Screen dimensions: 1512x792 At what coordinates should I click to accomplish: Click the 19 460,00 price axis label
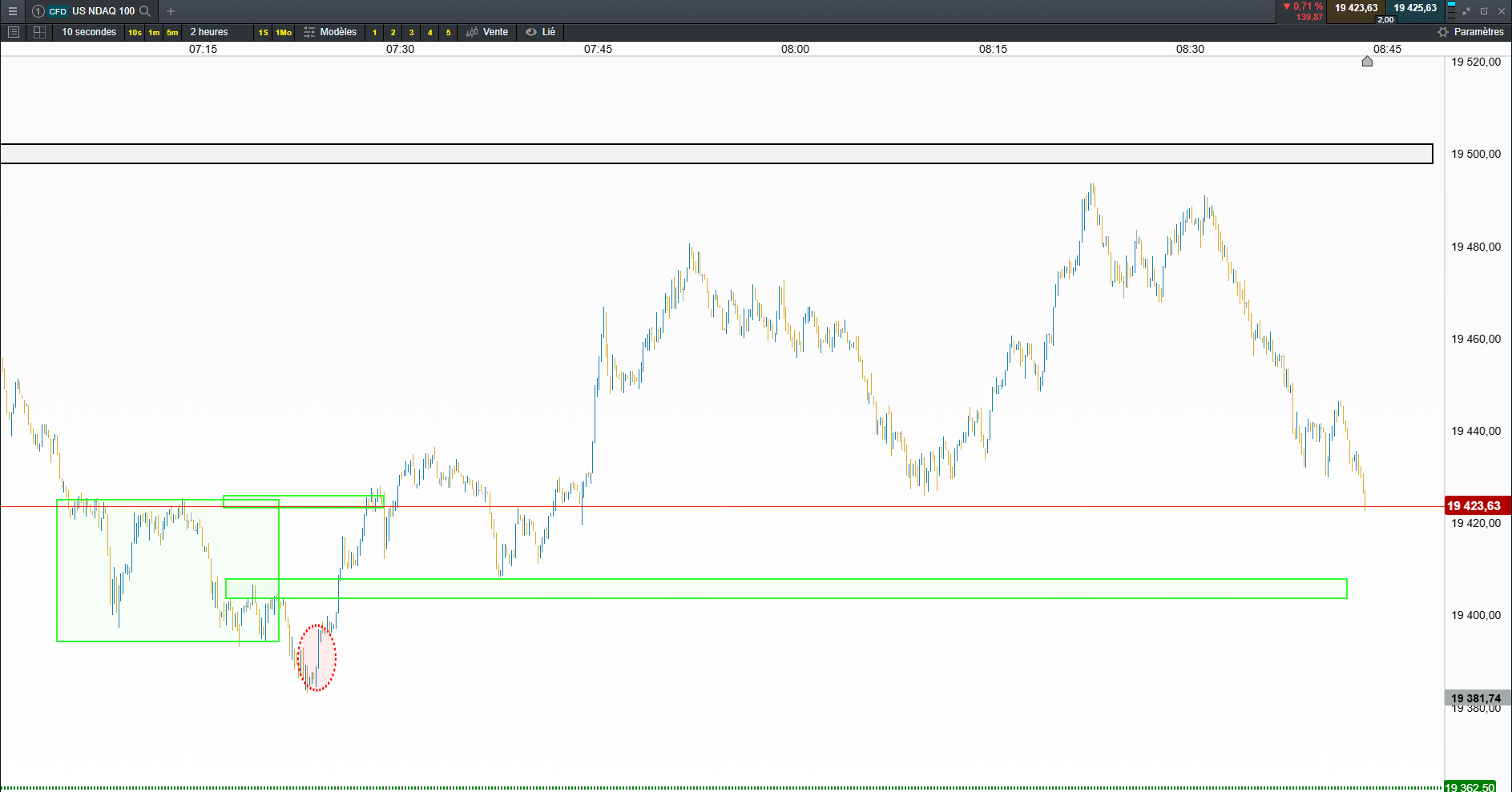(x=1476, y=339)
